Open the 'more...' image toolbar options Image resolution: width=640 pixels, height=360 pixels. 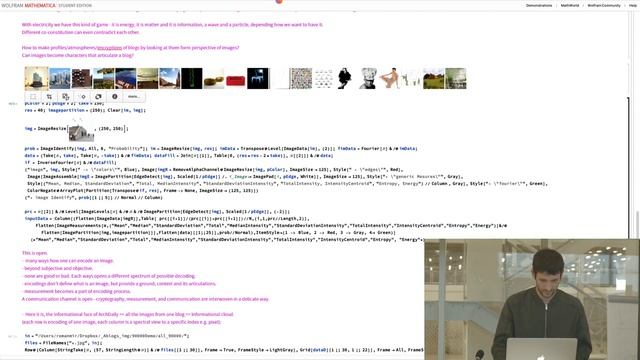point(133,97)
